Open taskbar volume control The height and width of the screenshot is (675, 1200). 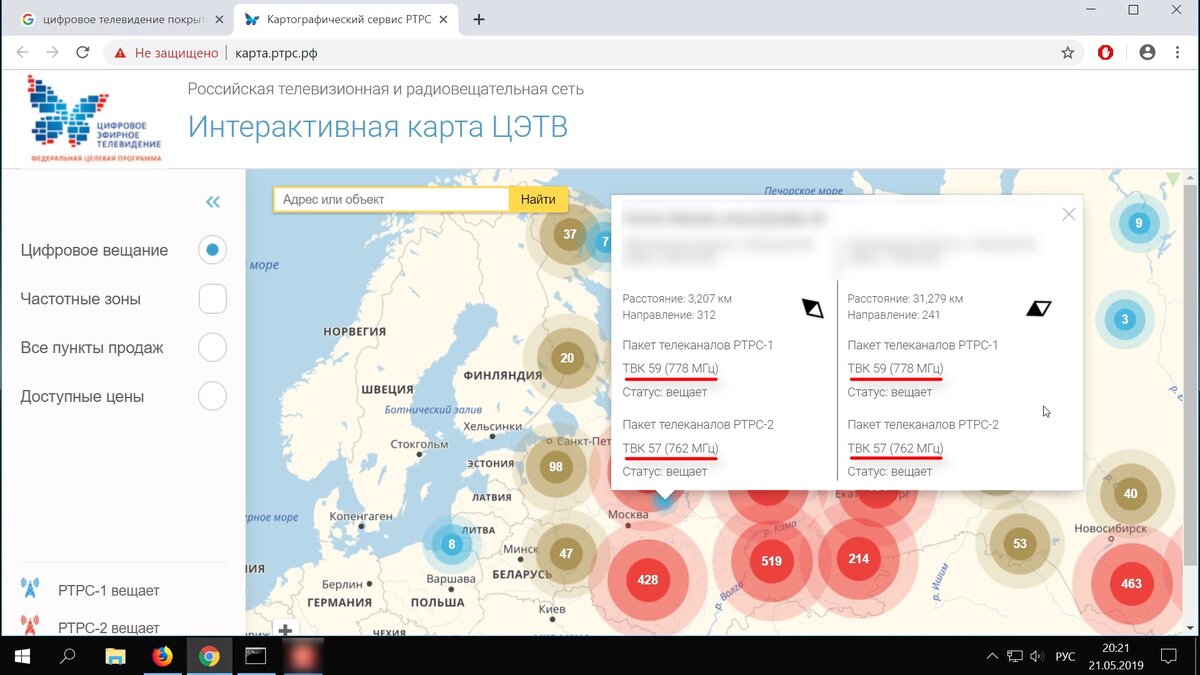[x=1036, y=656]
